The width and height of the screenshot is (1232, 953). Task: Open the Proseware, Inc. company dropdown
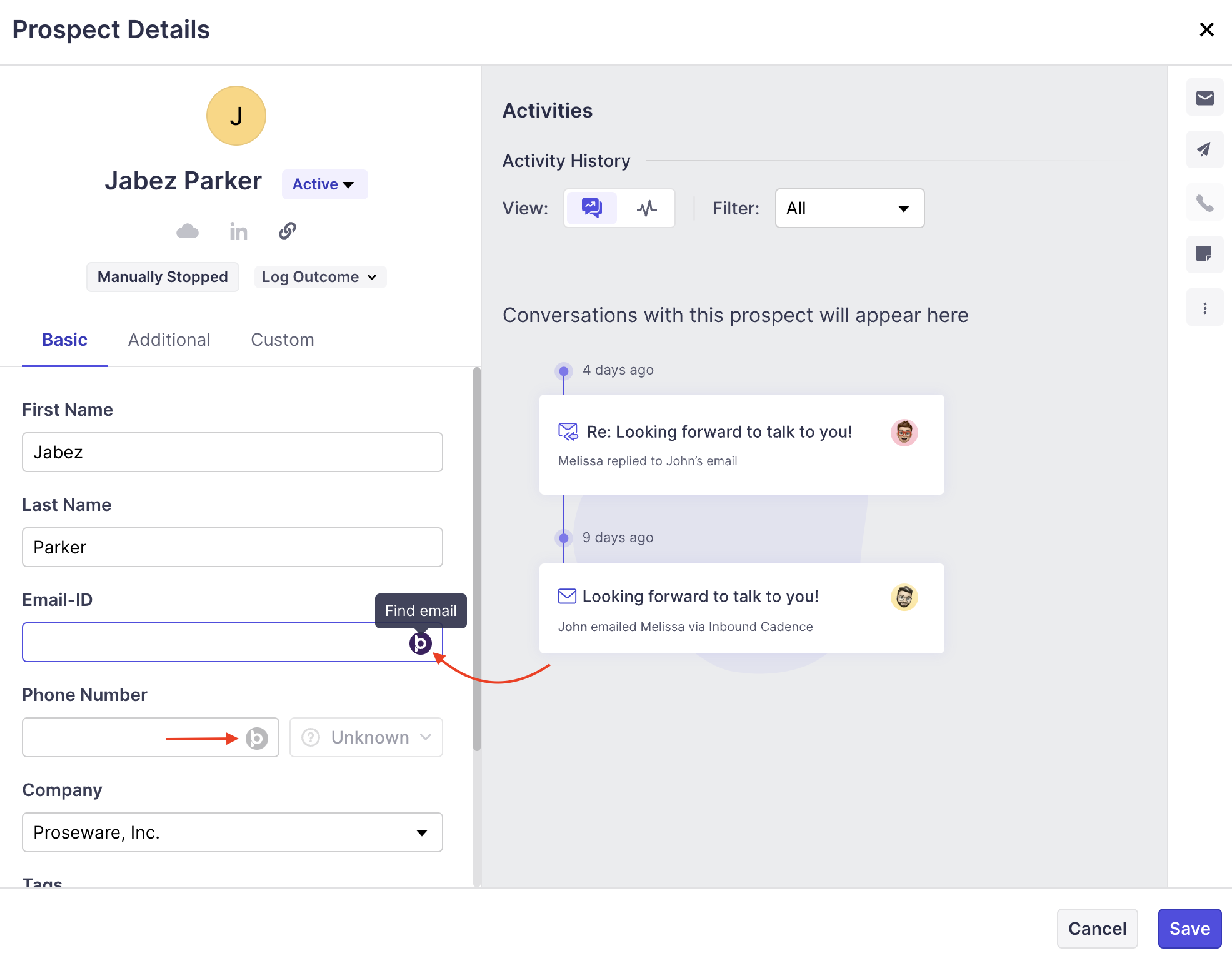click(232, 832)
